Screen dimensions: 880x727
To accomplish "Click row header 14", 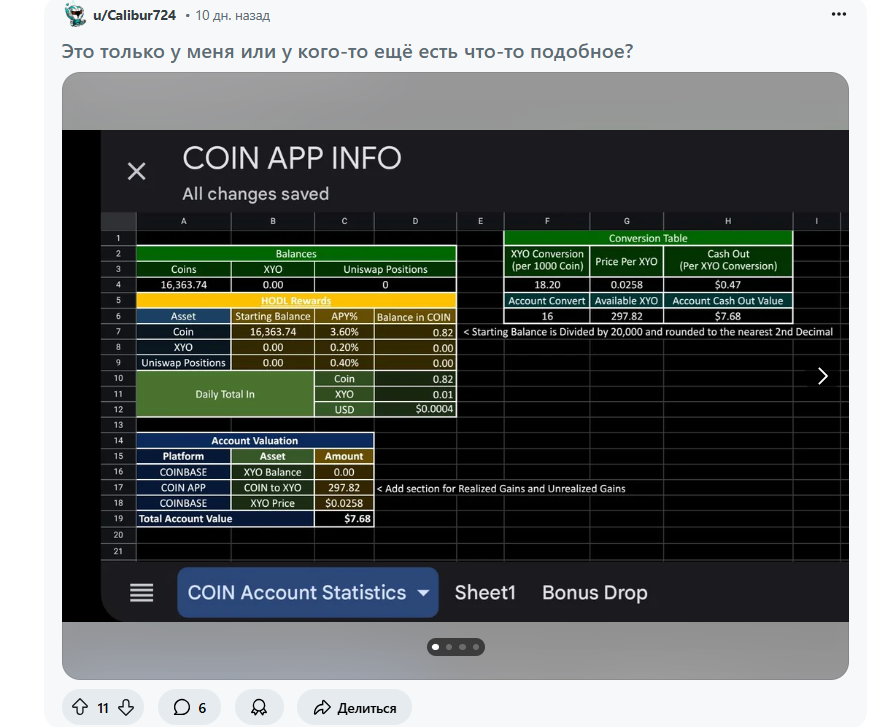I will click(x=118, y=441).
